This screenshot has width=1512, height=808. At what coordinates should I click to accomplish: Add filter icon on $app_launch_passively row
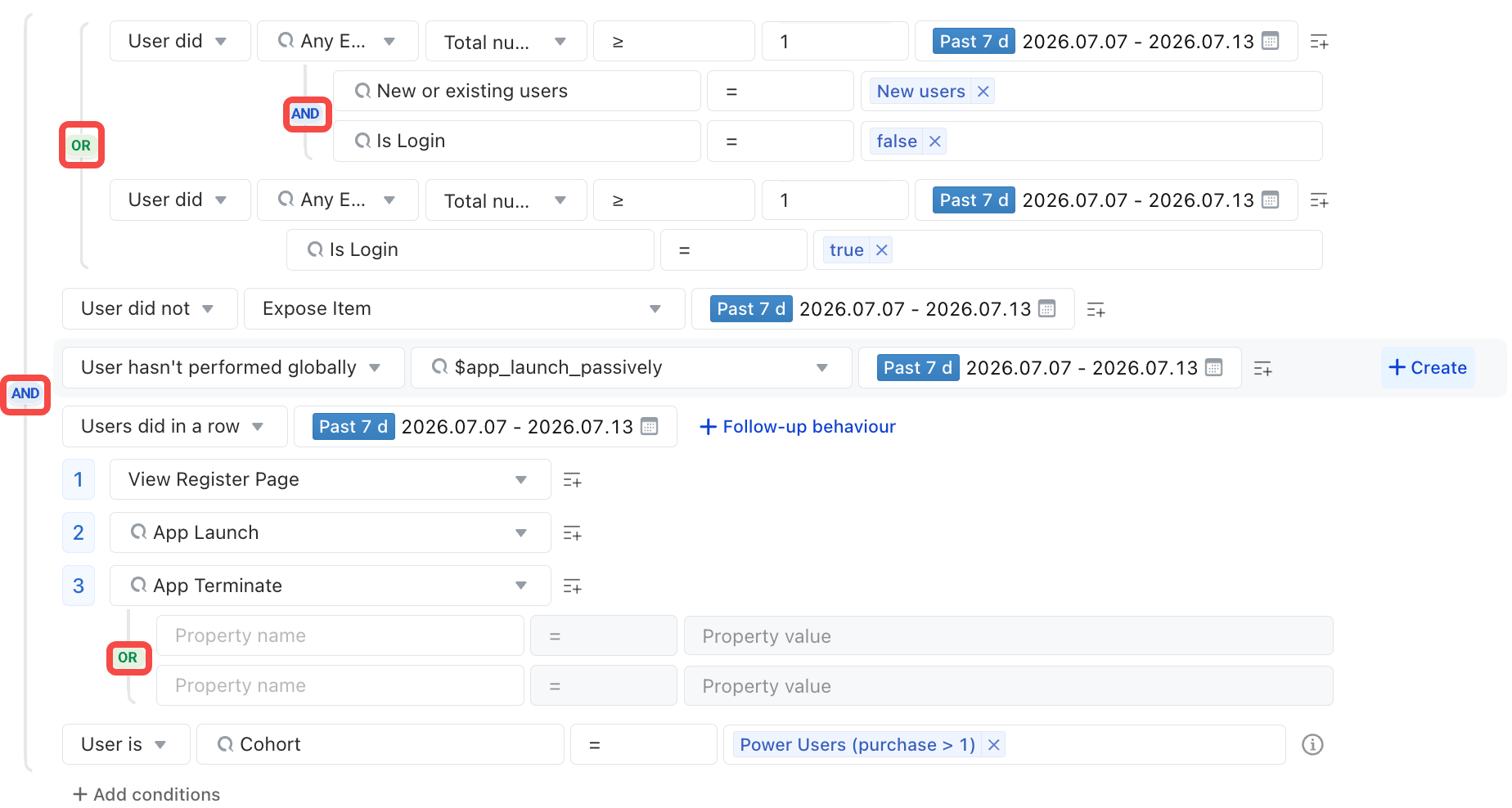tap(1262, 369)
